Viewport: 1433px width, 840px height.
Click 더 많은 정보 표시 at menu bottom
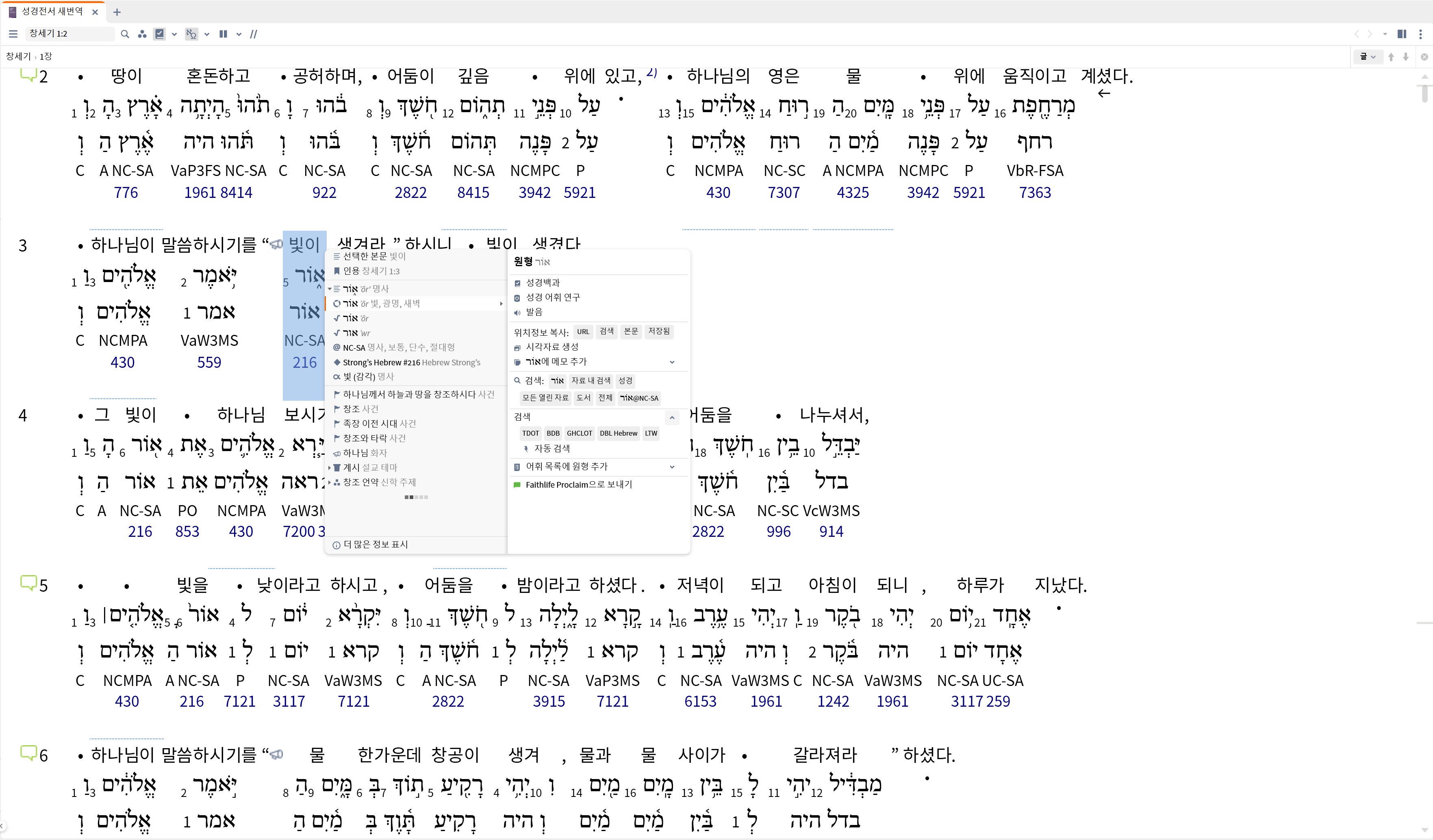(x=371, y=545)
